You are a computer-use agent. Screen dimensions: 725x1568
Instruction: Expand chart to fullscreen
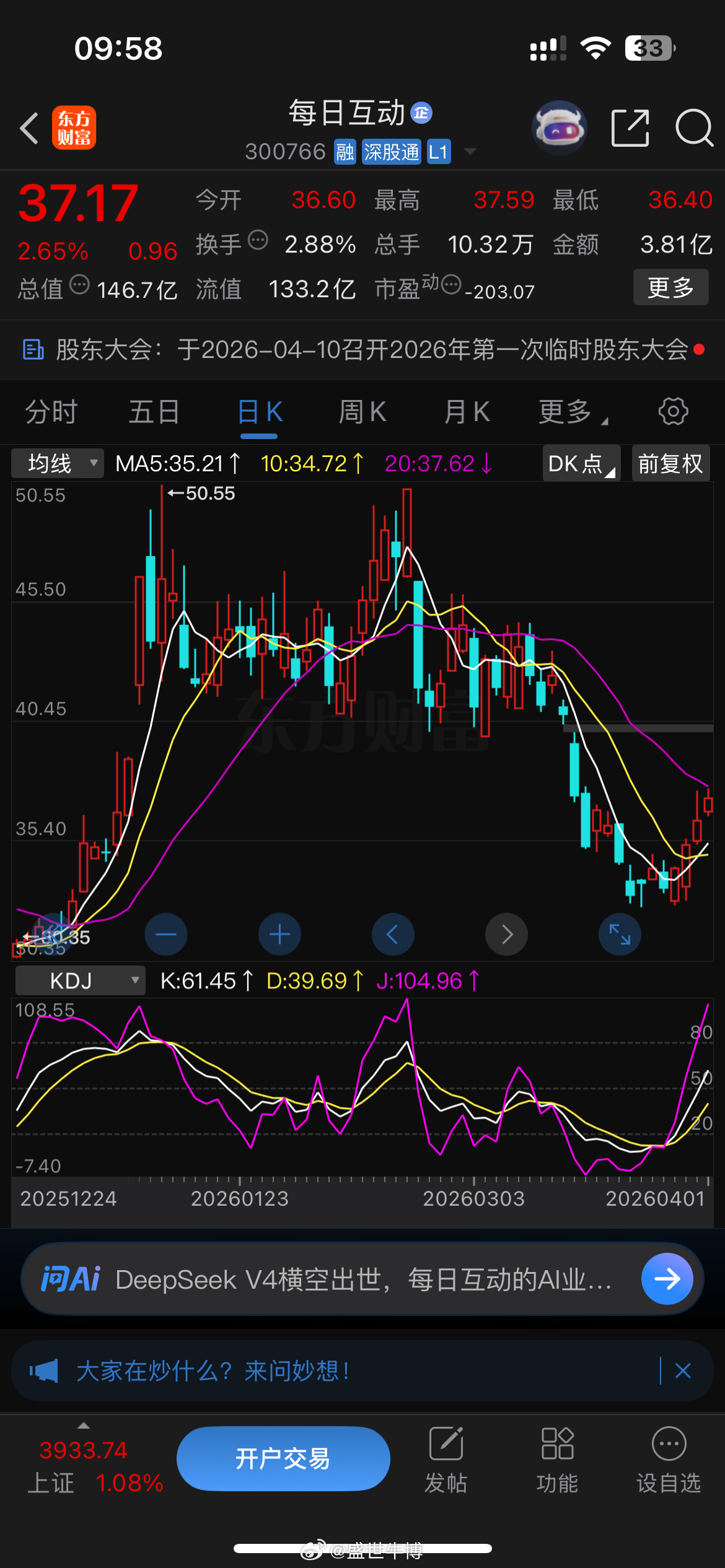620,934
